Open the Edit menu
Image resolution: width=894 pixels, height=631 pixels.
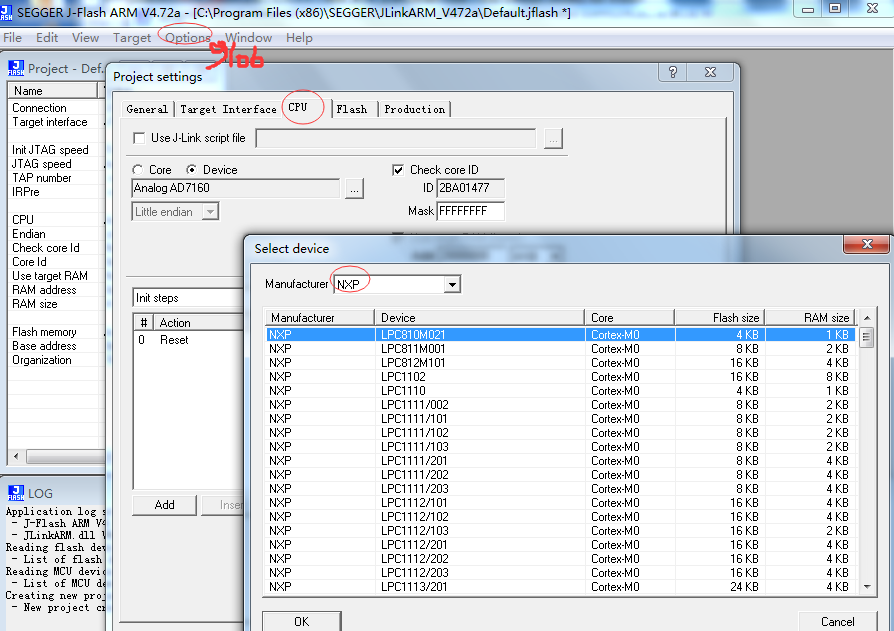pyautogui.click(x=47, y=38)
